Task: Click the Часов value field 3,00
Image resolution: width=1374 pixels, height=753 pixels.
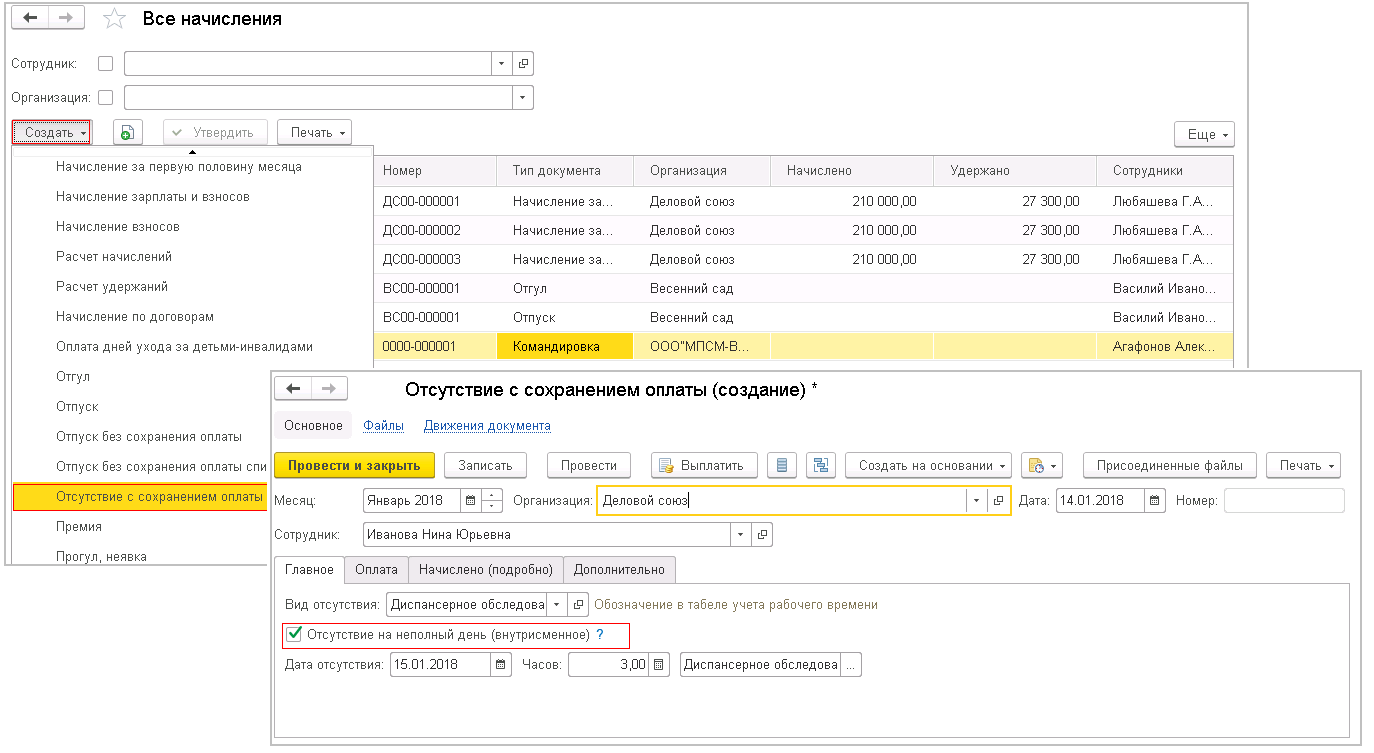Action: coord(608,665)
